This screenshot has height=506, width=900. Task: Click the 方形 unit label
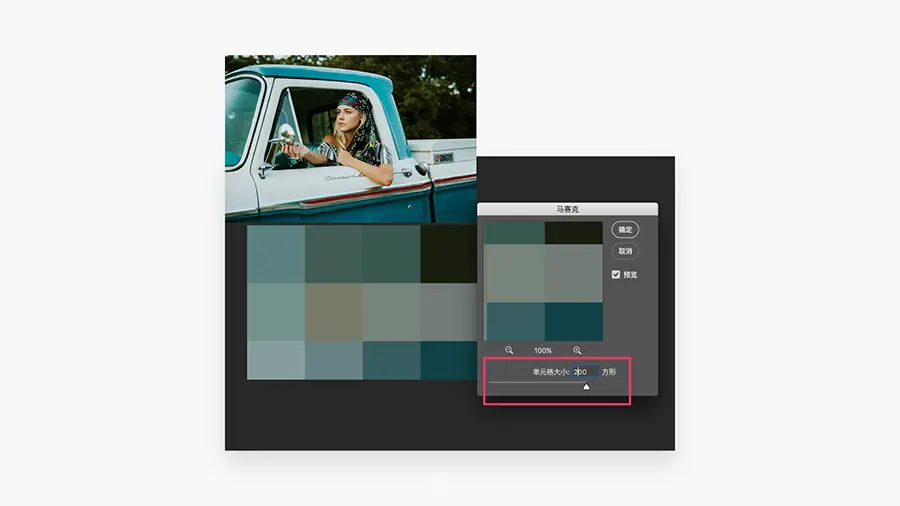(x=609, y=372)
